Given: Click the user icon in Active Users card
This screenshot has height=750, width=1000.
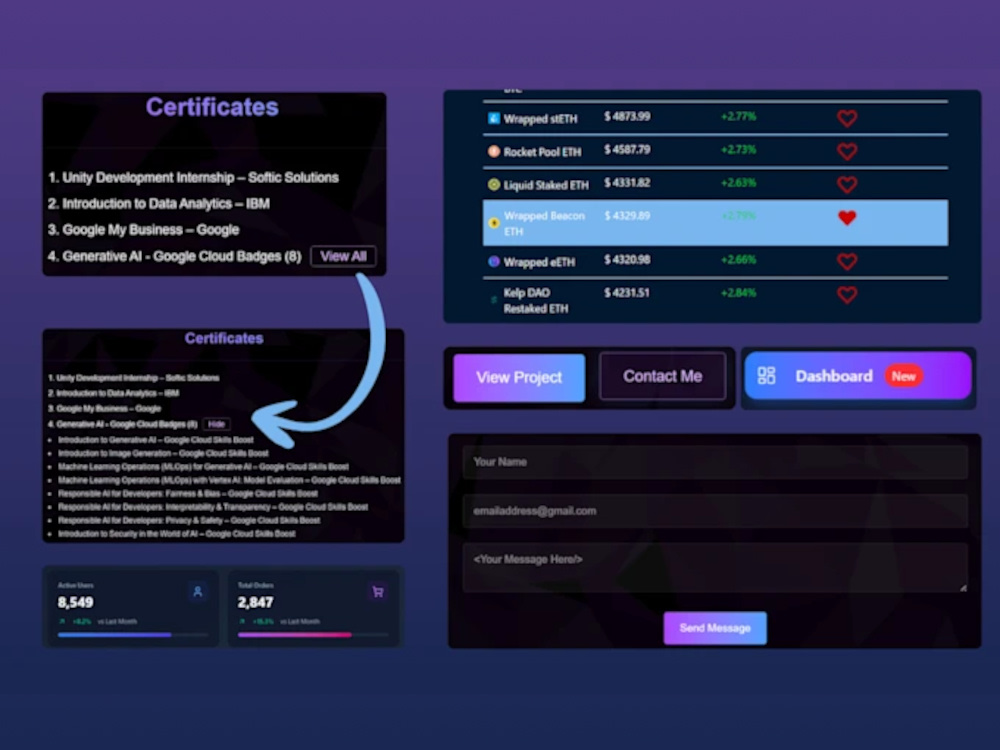Looking at the screenshot, I should pos(198,592).
